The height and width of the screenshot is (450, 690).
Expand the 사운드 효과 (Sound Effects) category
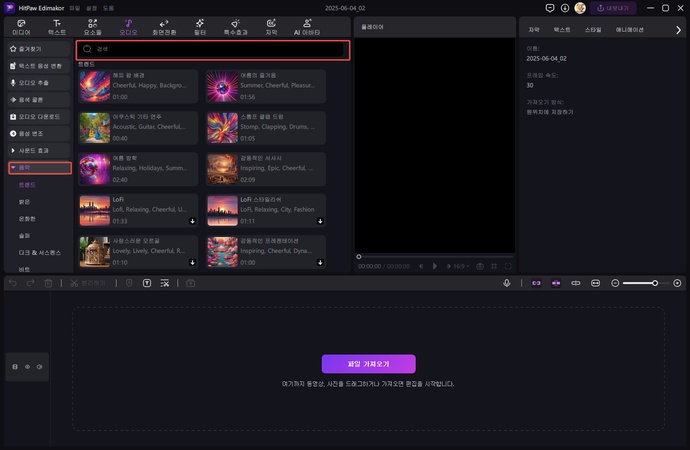pyautogui.click(x=12, y=150)
